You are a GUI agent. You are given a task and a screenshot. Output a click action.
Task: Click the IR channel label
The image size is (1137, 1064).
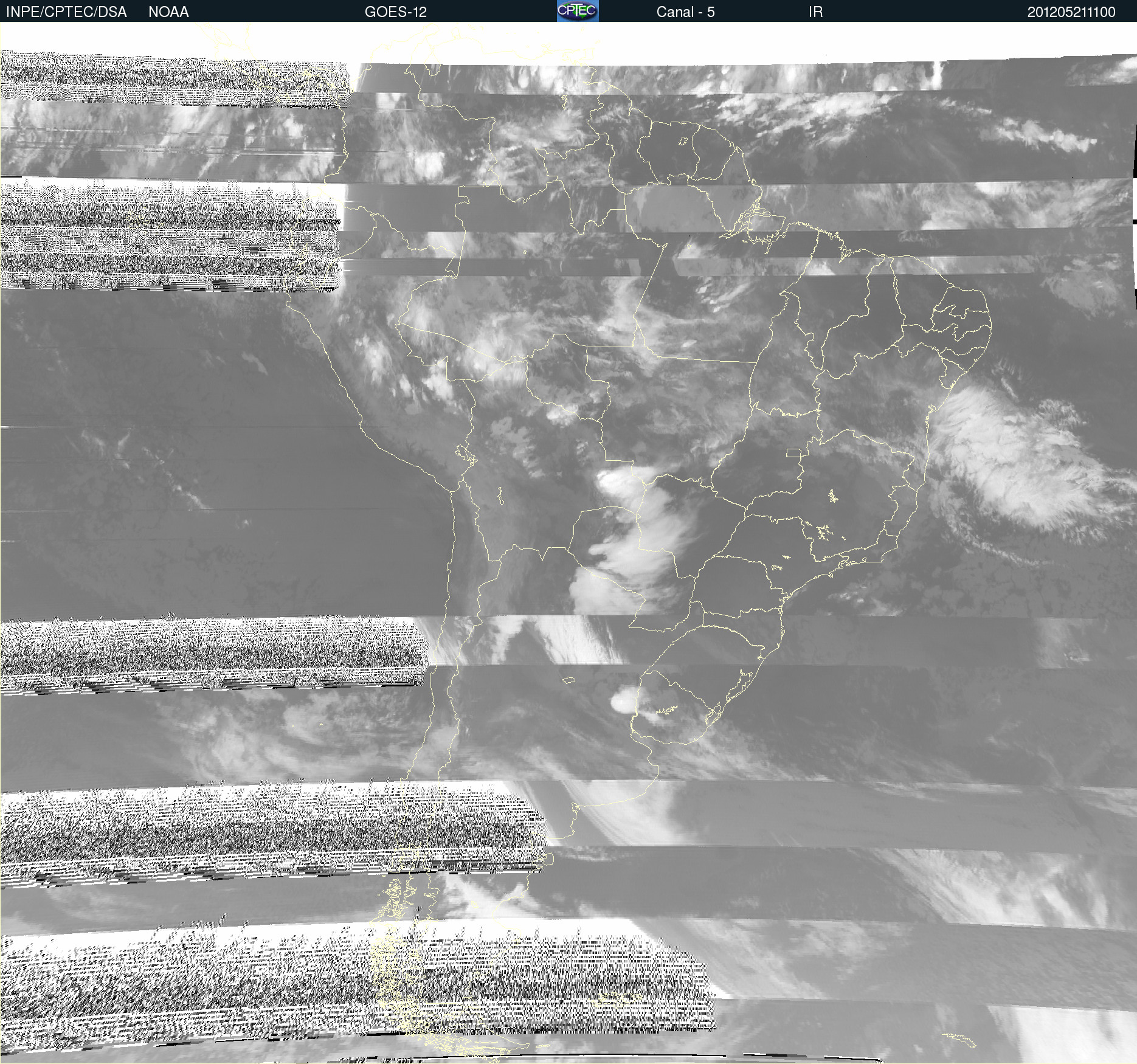tap(815, 12)
